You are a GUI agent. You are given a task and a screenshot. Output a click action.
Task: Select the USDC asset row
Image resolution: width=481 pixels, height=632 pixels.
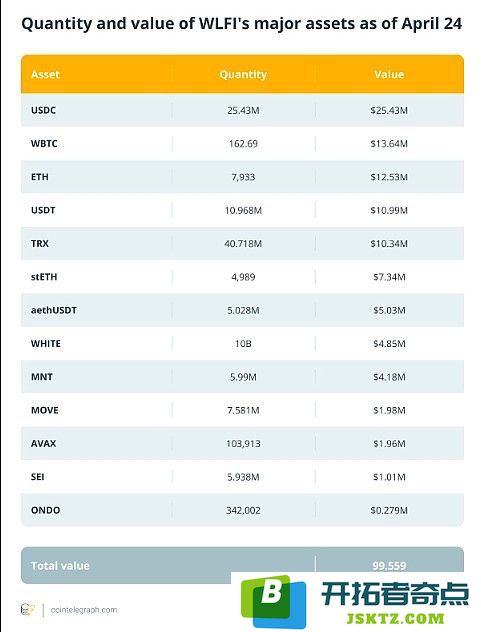point(242,110)
